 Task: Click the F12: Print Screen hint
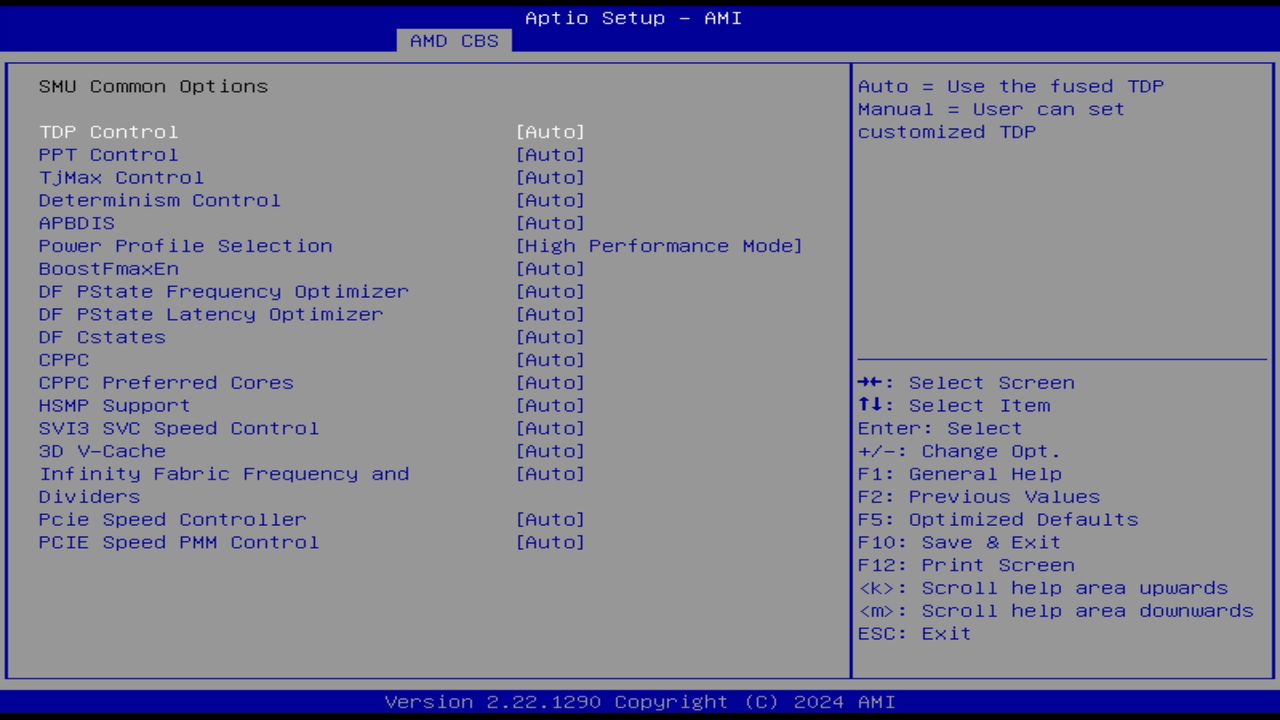(x=966, y=565)
